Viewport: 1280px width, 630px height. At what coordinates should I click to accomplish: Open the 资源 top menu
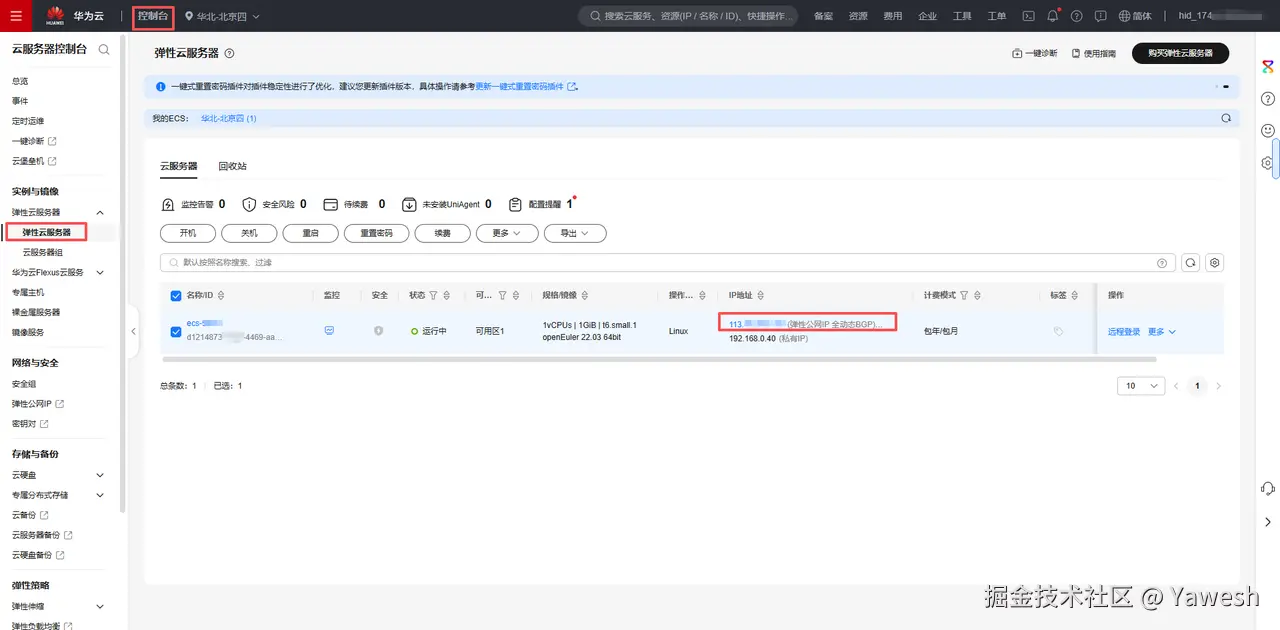[x=858, y=16]
